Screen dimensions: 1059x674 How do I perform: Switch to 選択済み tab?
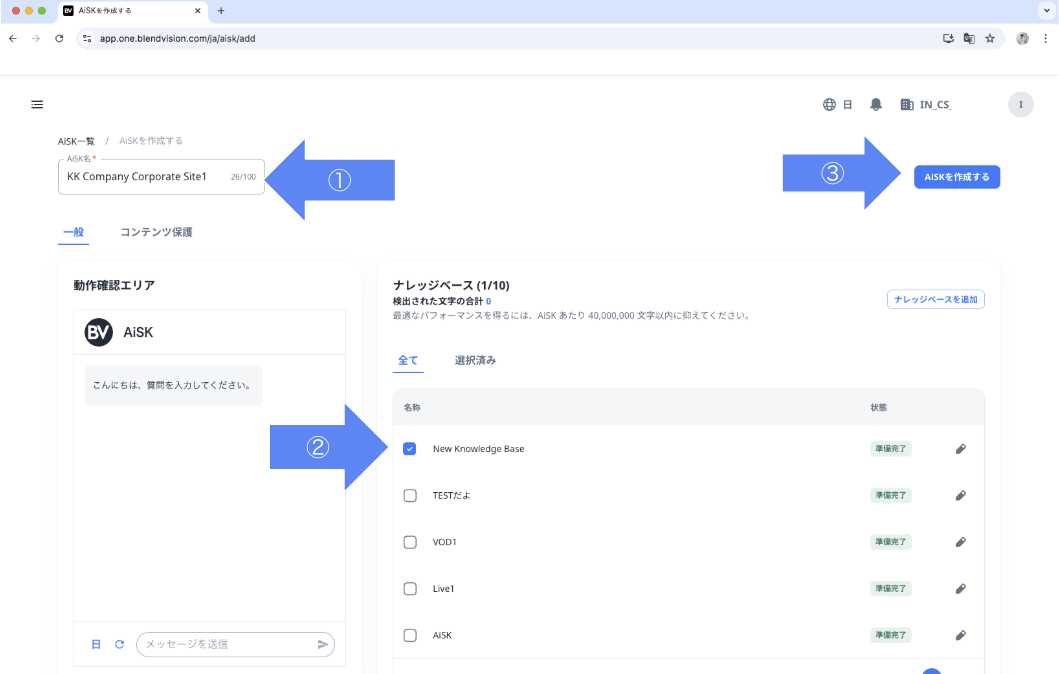coord(475,360)
